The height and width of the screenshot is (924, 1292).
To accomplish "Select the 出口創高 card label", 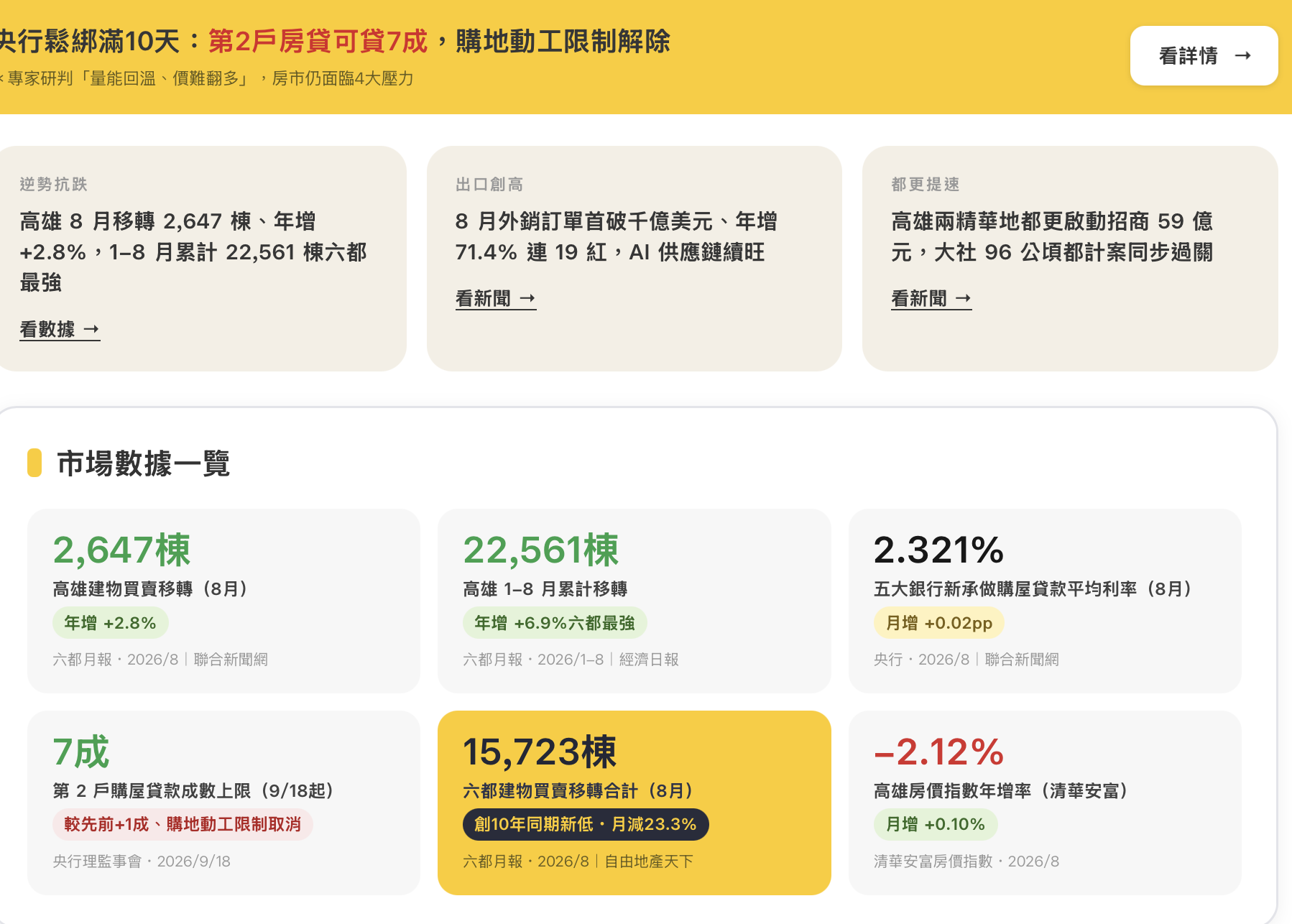I will click(x=489, y=185).
